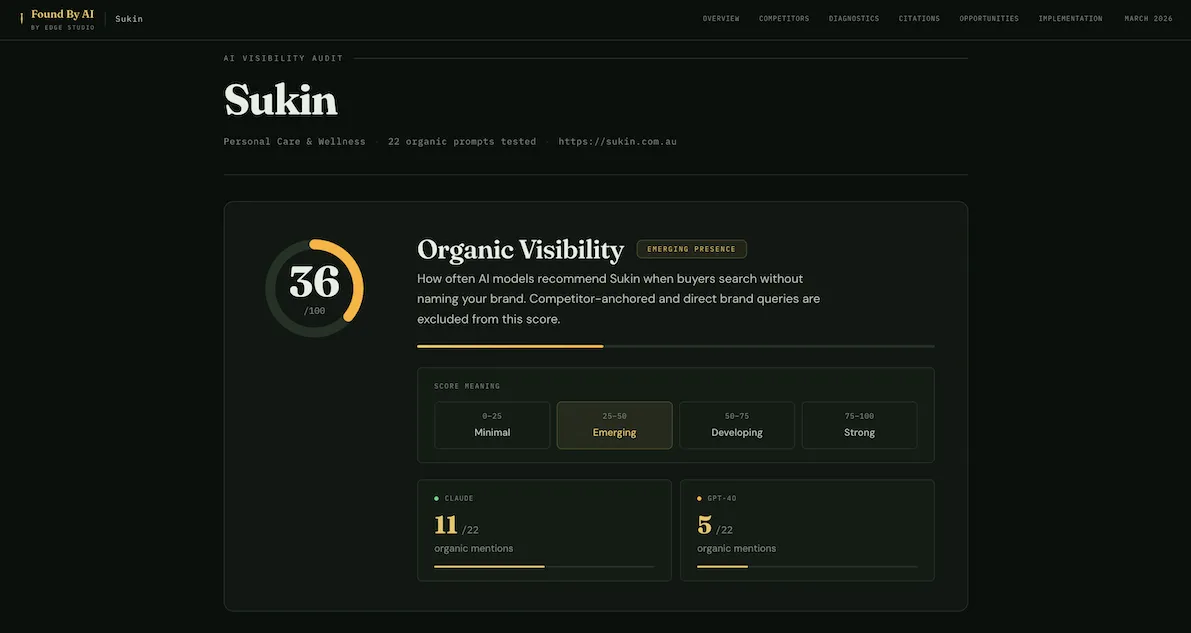Screen dimensions: 1191x633
Task: Select the Minimal score card
Action: point(492,425)
